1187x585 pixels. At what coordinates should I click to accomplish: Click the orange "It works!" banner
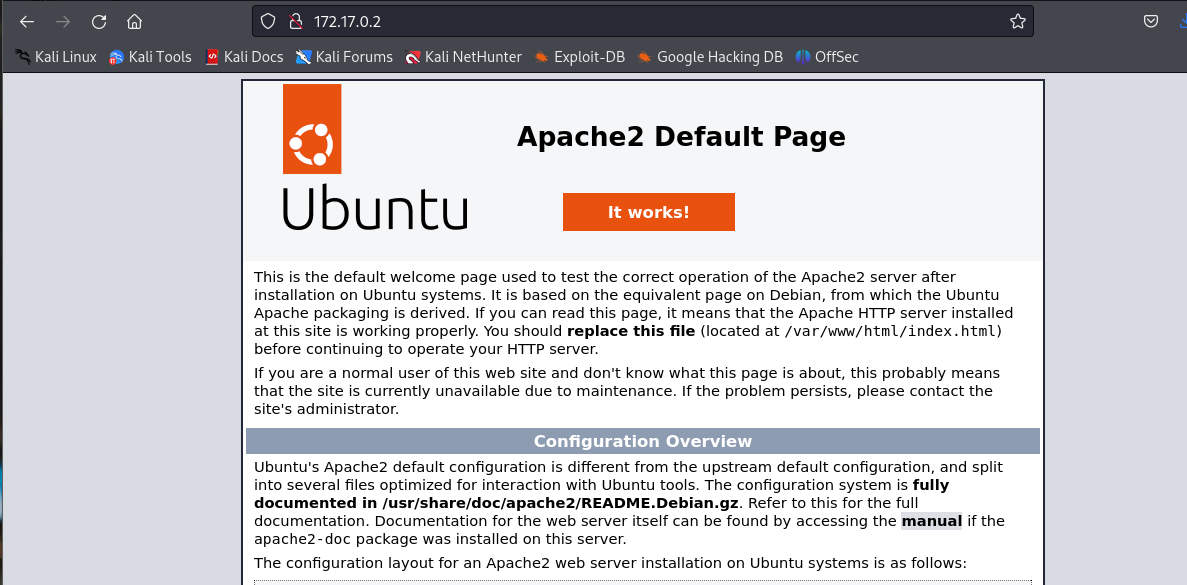648,212
